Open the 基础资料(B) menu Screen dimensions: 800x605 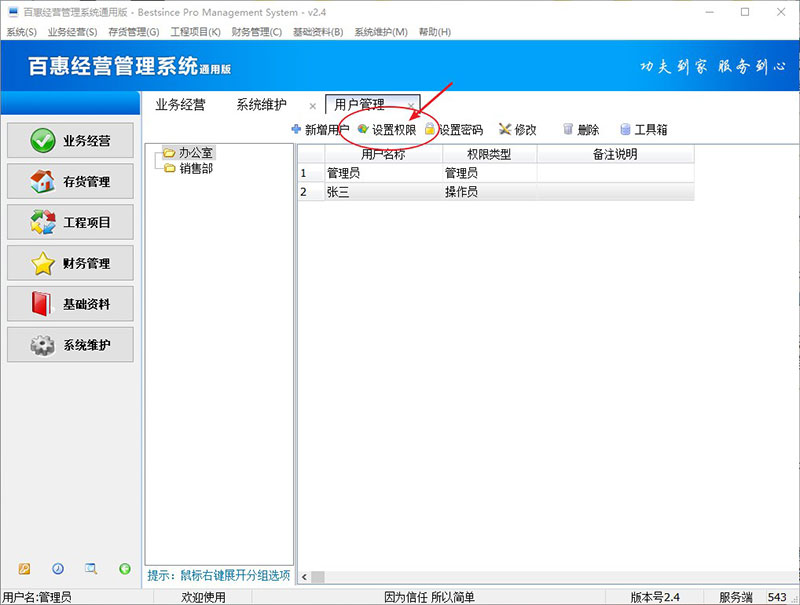[318, 32]
